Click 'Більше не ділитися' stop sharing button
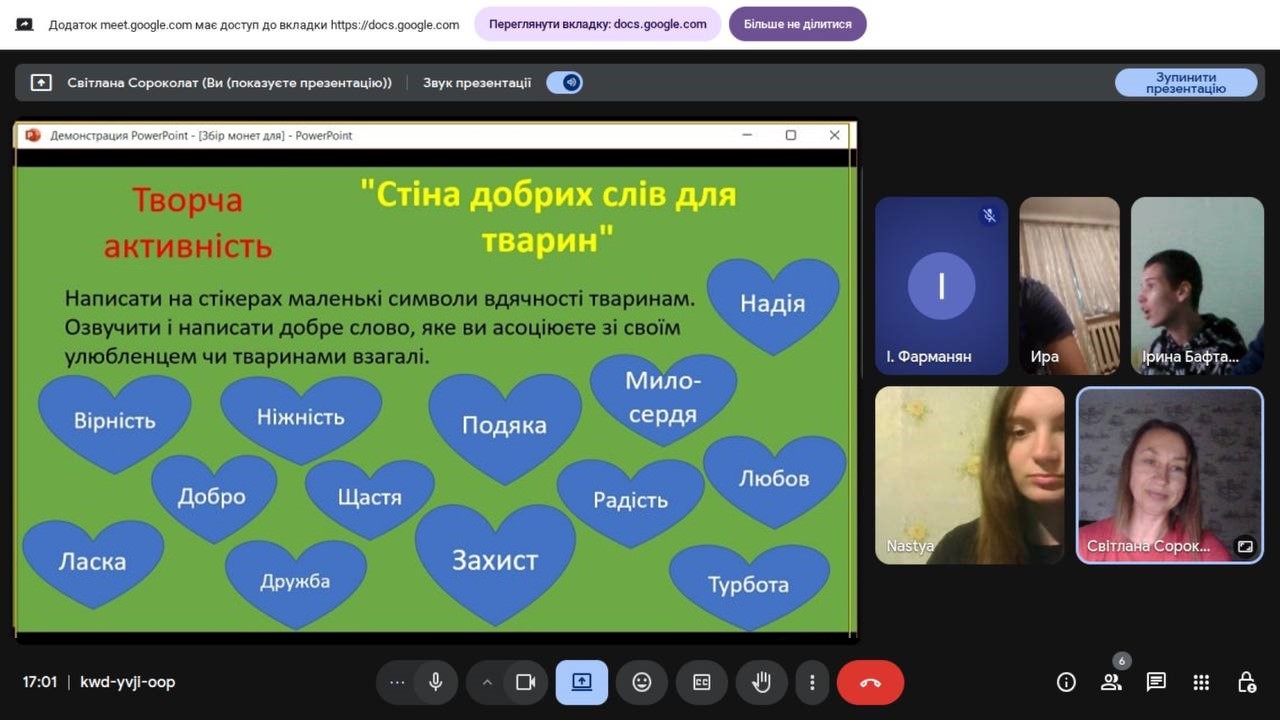 (797, 24)
